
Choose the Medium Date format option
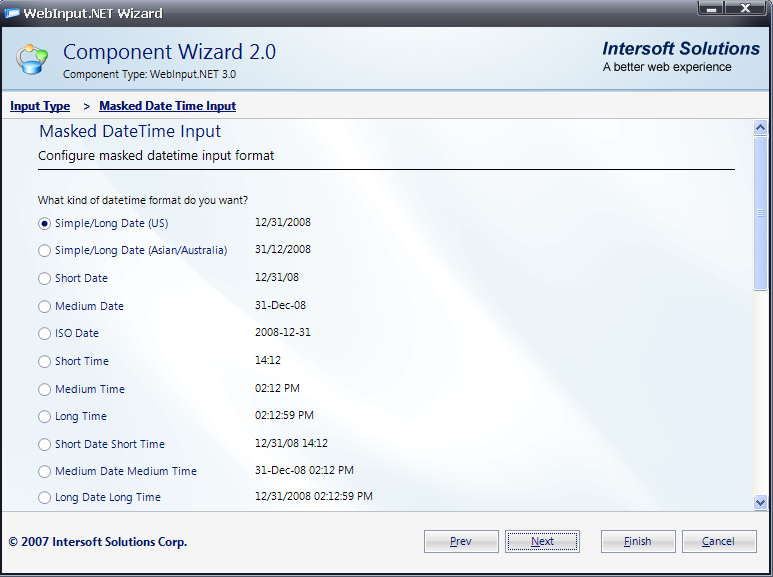click(x=44, y=307)
